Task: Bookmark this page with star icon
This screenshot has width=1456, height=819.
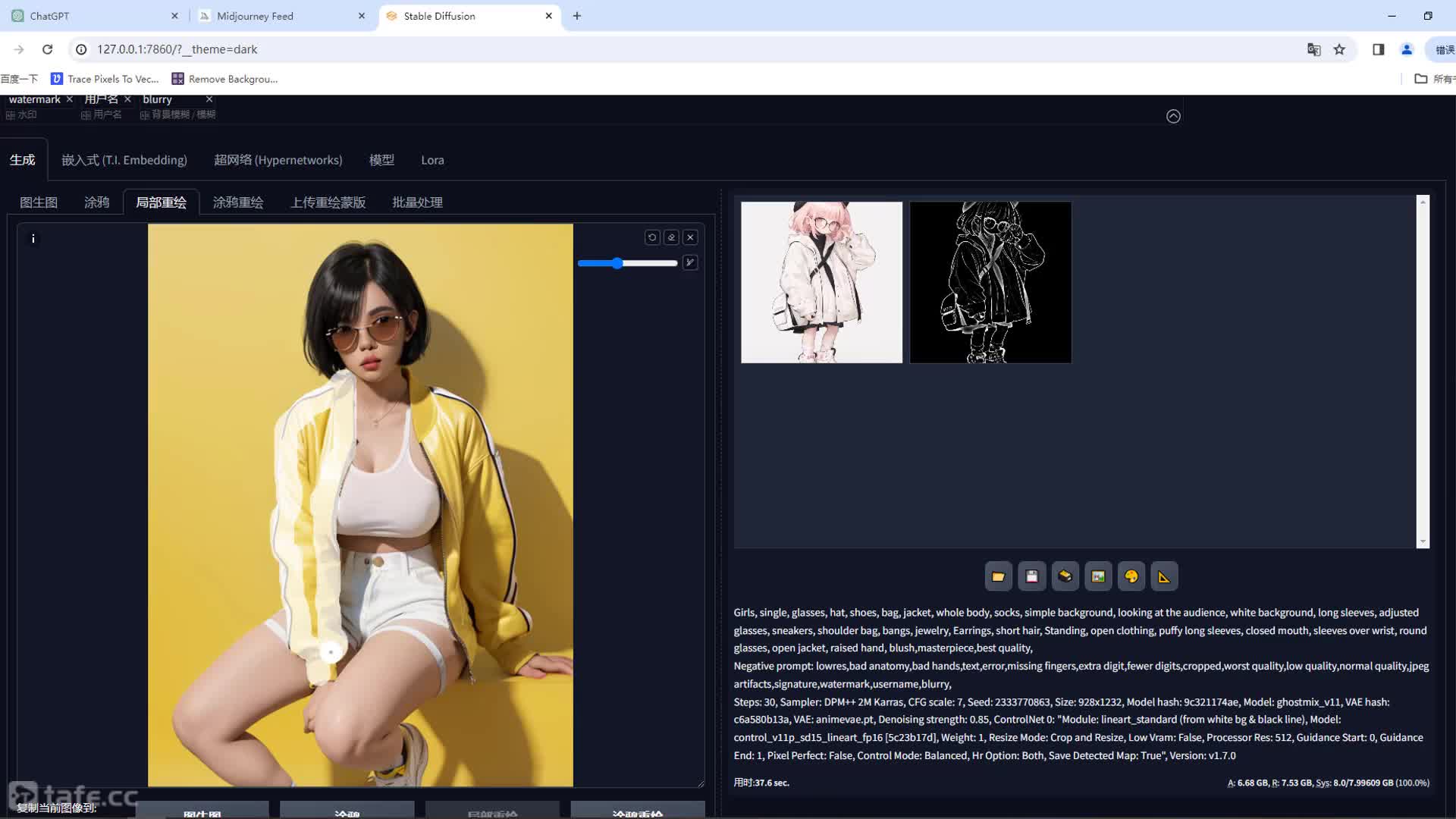Action: click(x=1339, y=49)
